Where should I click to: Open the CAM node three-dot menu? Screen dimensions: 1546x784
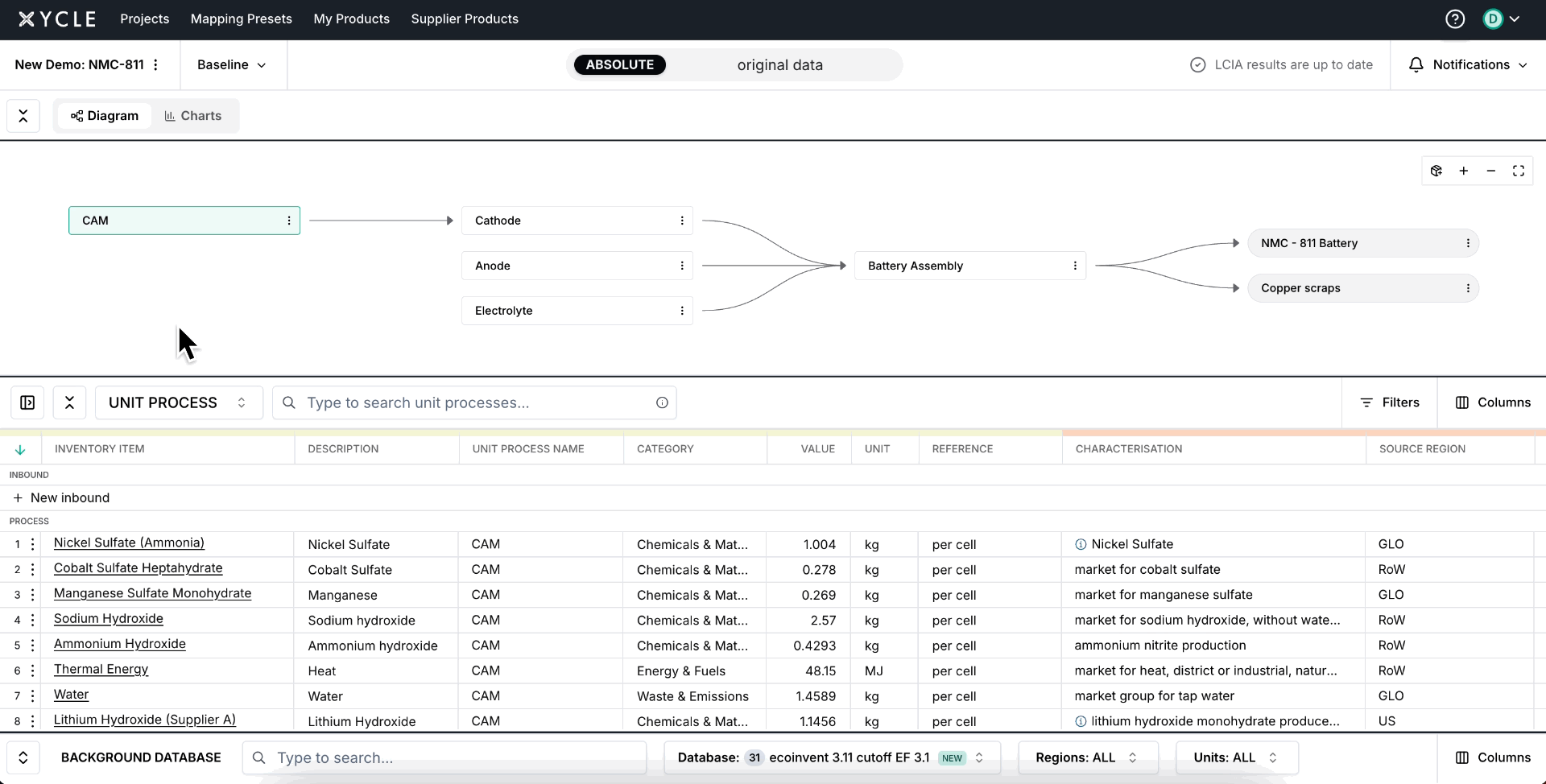tap(289, 221)
